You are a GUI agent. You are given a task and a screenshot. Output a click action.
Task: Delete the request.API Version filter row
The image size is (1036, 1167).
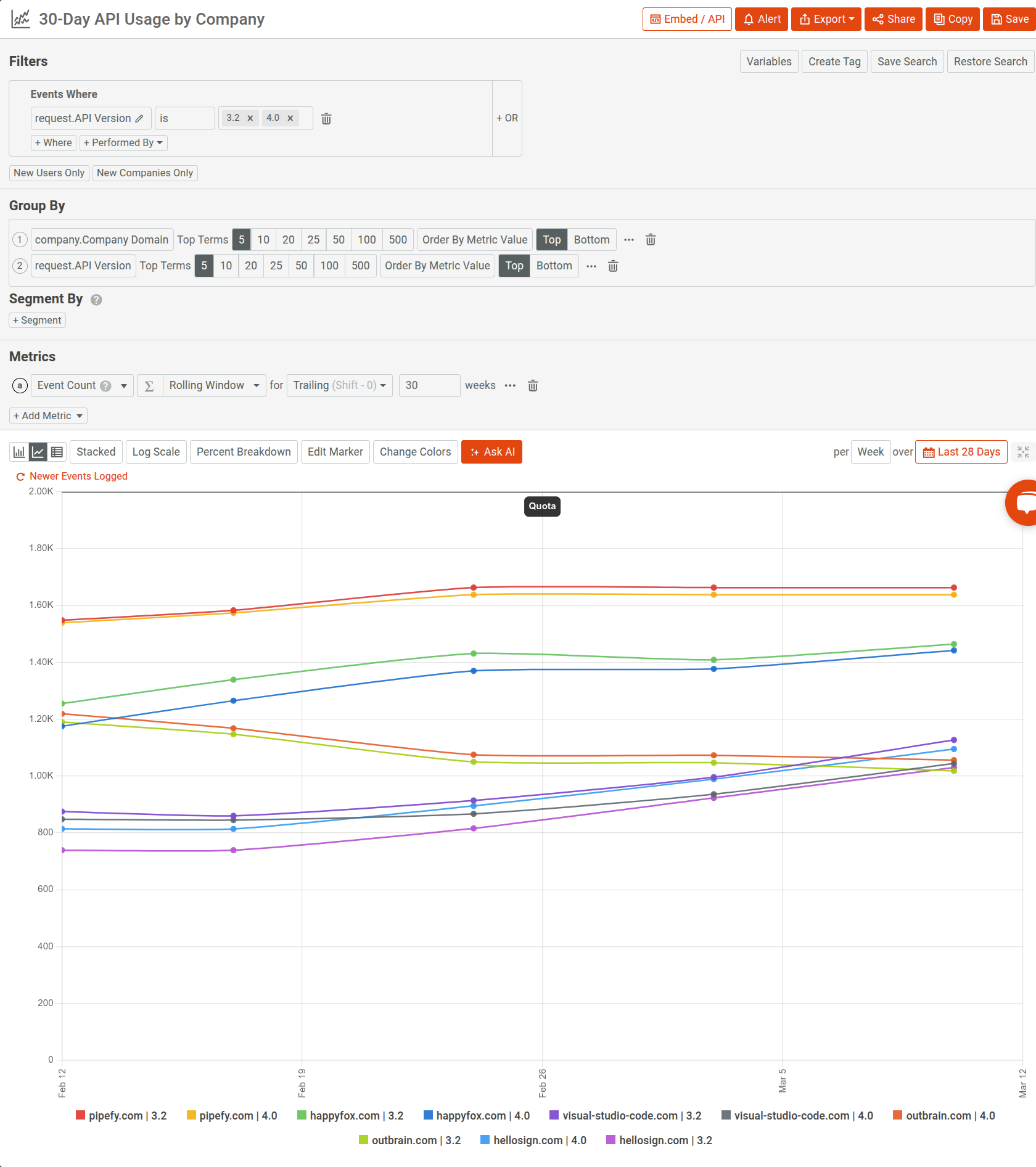click(x=326, y=118)
